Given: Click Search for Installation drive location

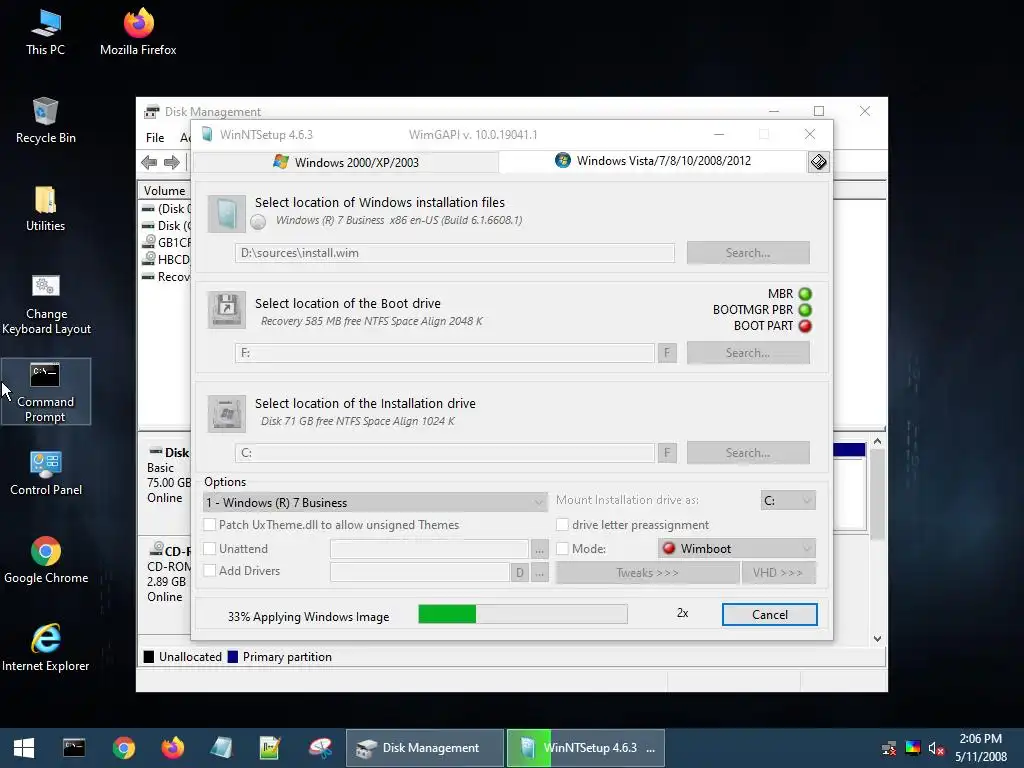Looking at the screenshot, I should pyautogui.click(x=748, y=453).
